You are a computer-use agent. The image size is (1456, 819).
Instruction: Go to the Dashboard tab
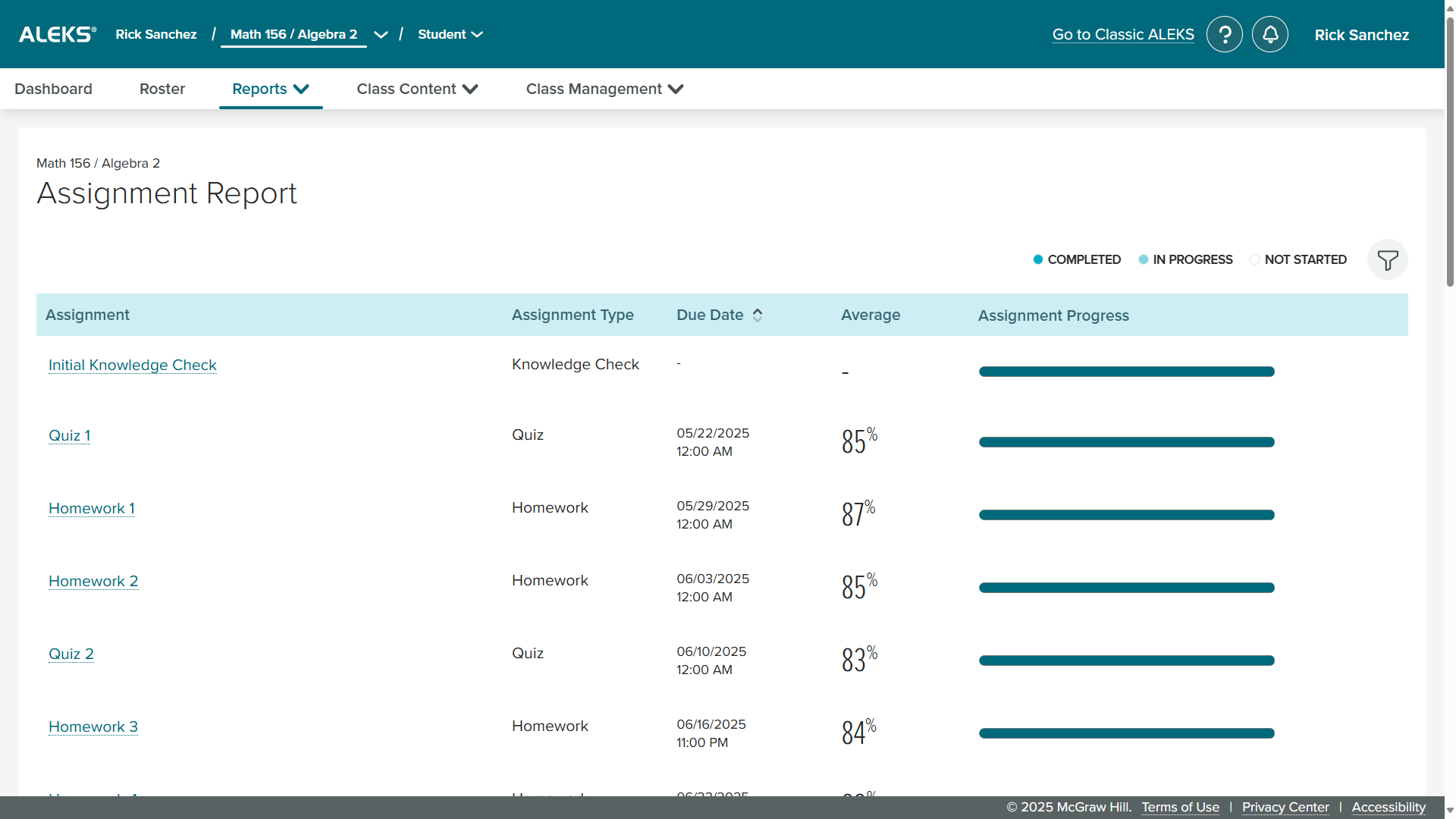tap(53, 89)
